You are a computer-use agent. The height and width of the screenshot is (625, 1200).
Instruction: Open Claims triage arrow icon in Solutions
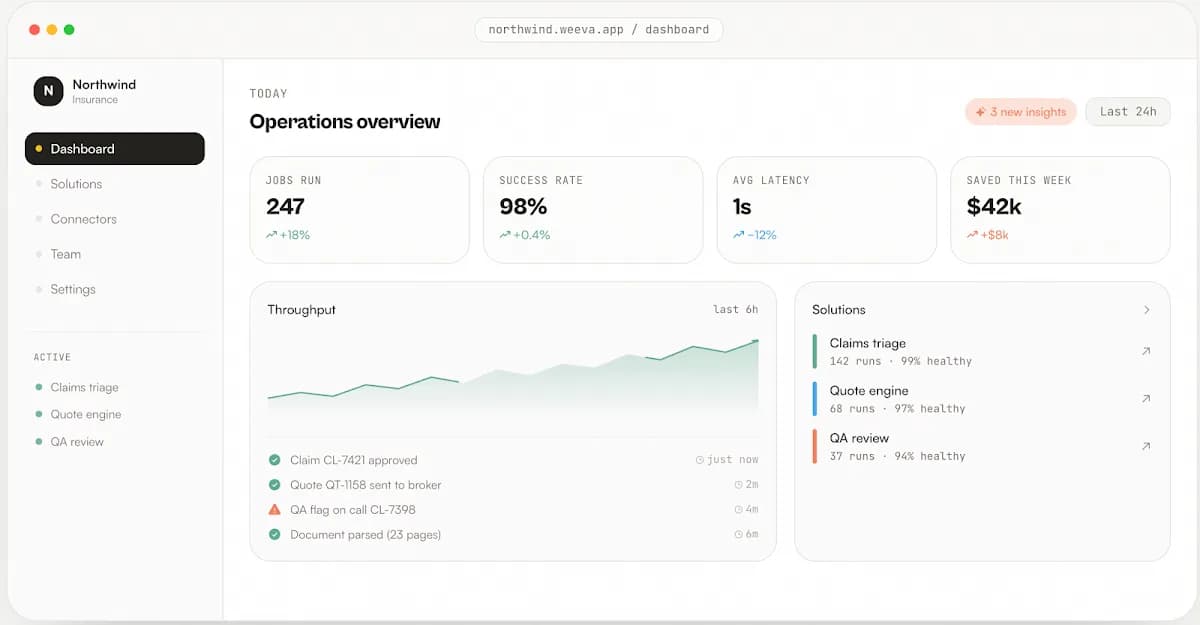click(x=1146, y=351)
